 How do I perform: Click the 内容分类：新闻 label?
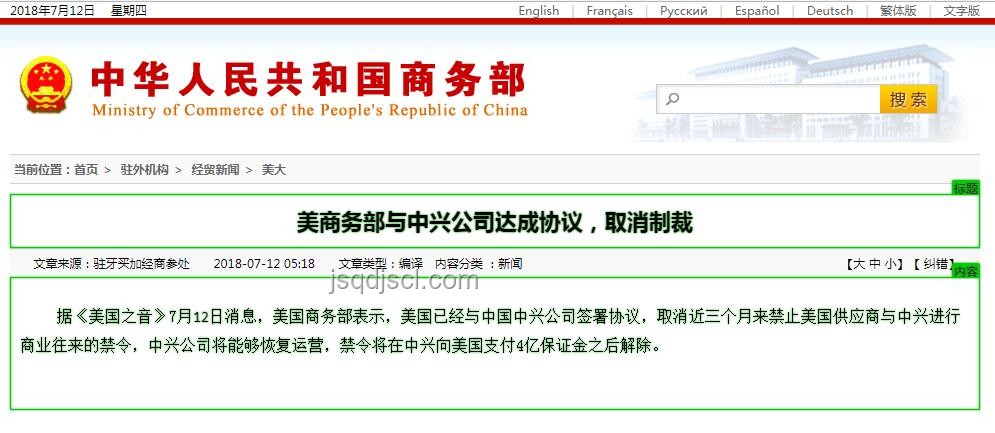pyautogui.click(x=478, y=263)
